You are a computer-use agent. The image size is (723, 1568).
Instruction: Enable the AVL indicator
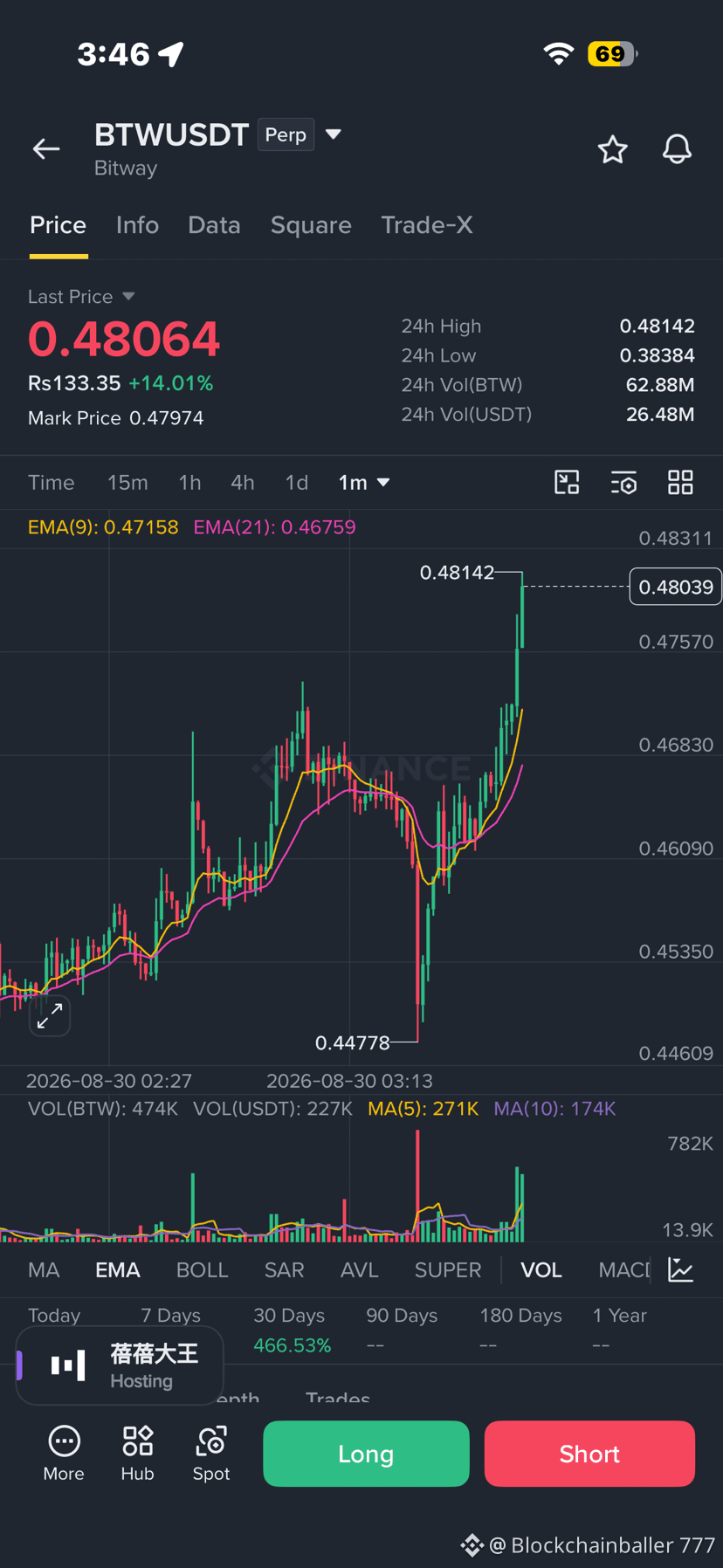[360, 1269]
